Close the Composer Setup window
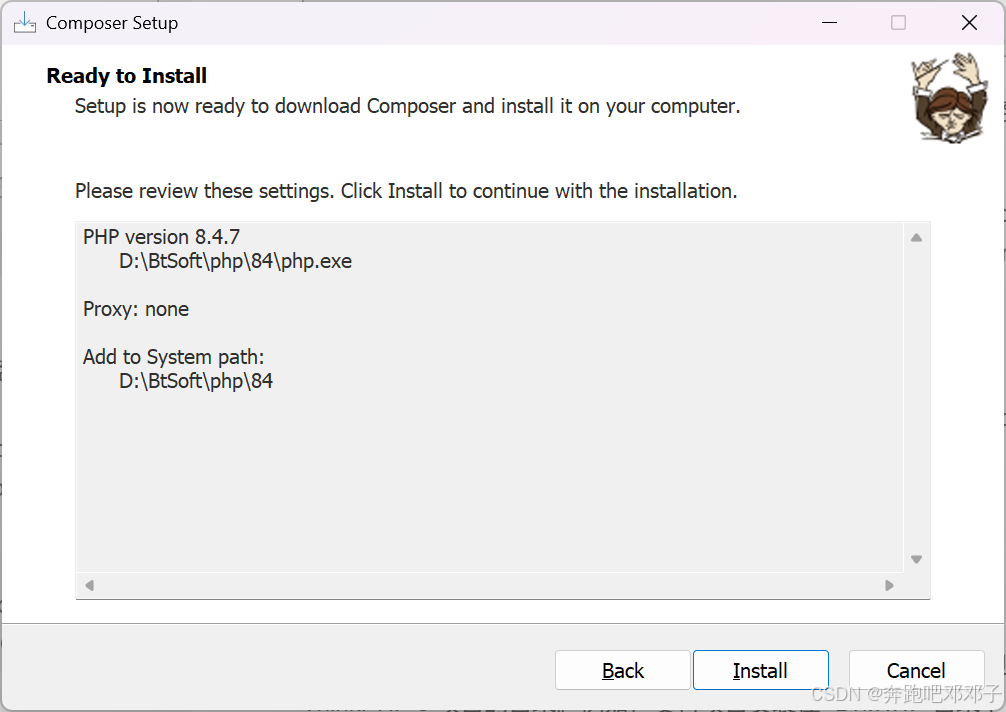 point(969,23)
